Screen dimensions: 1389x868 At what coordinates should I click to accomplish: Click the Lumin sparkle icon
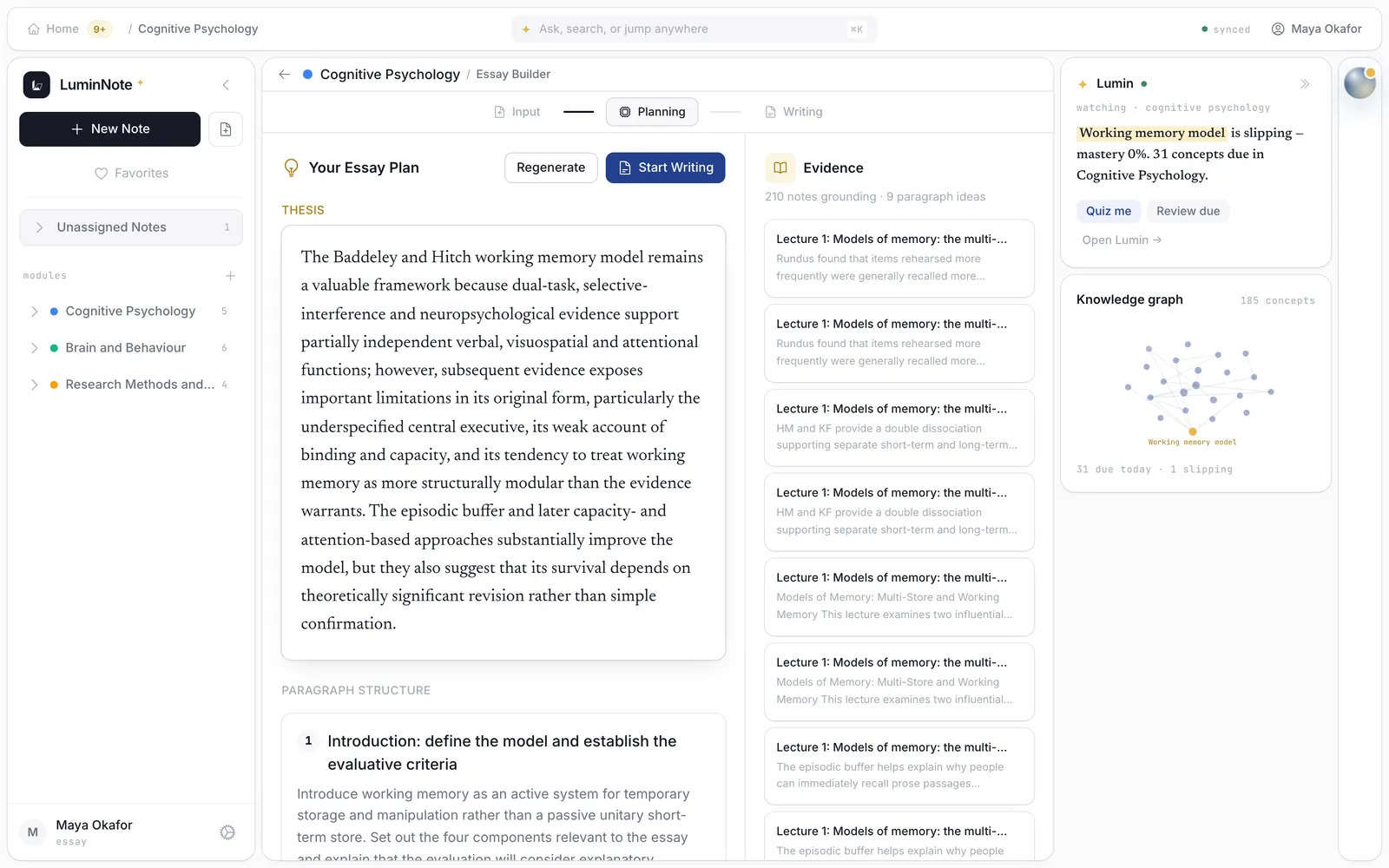pyautogui.click(x=1083, y=84)
